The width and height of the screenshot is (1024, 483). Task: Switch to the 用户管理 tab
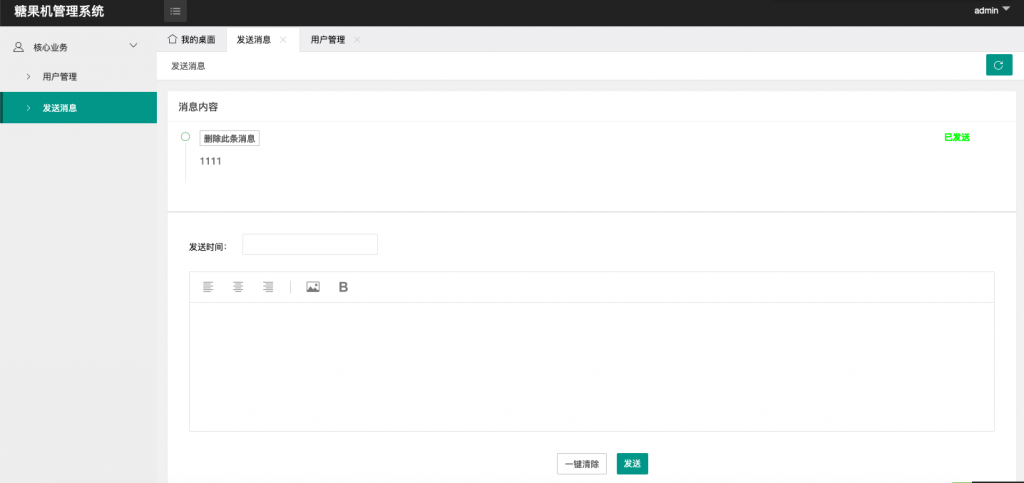click(336, 40)
